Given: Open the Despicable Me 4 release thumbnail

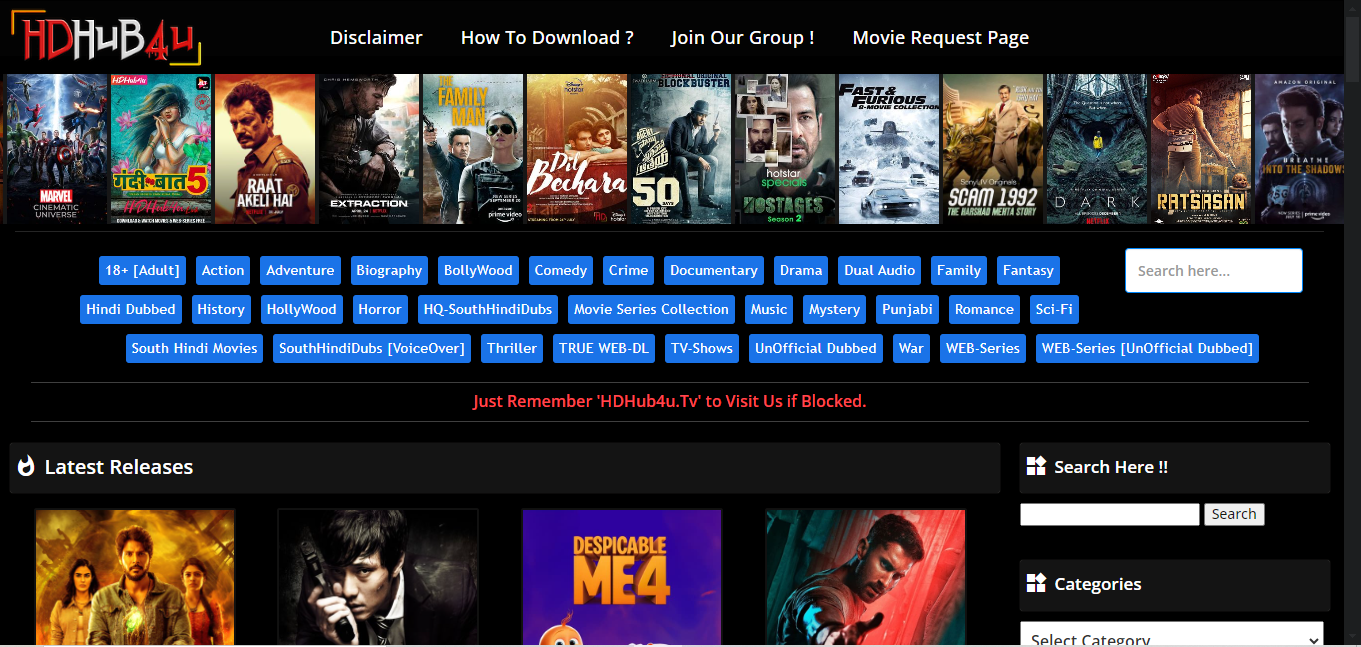Looking at the screenshot, I should tap(621, 577).
